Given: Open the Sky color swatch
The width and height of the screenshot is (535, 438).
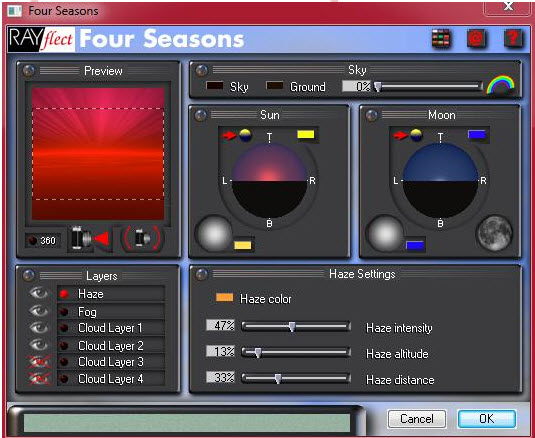Looking at the screenshot, I should point(215,86).
